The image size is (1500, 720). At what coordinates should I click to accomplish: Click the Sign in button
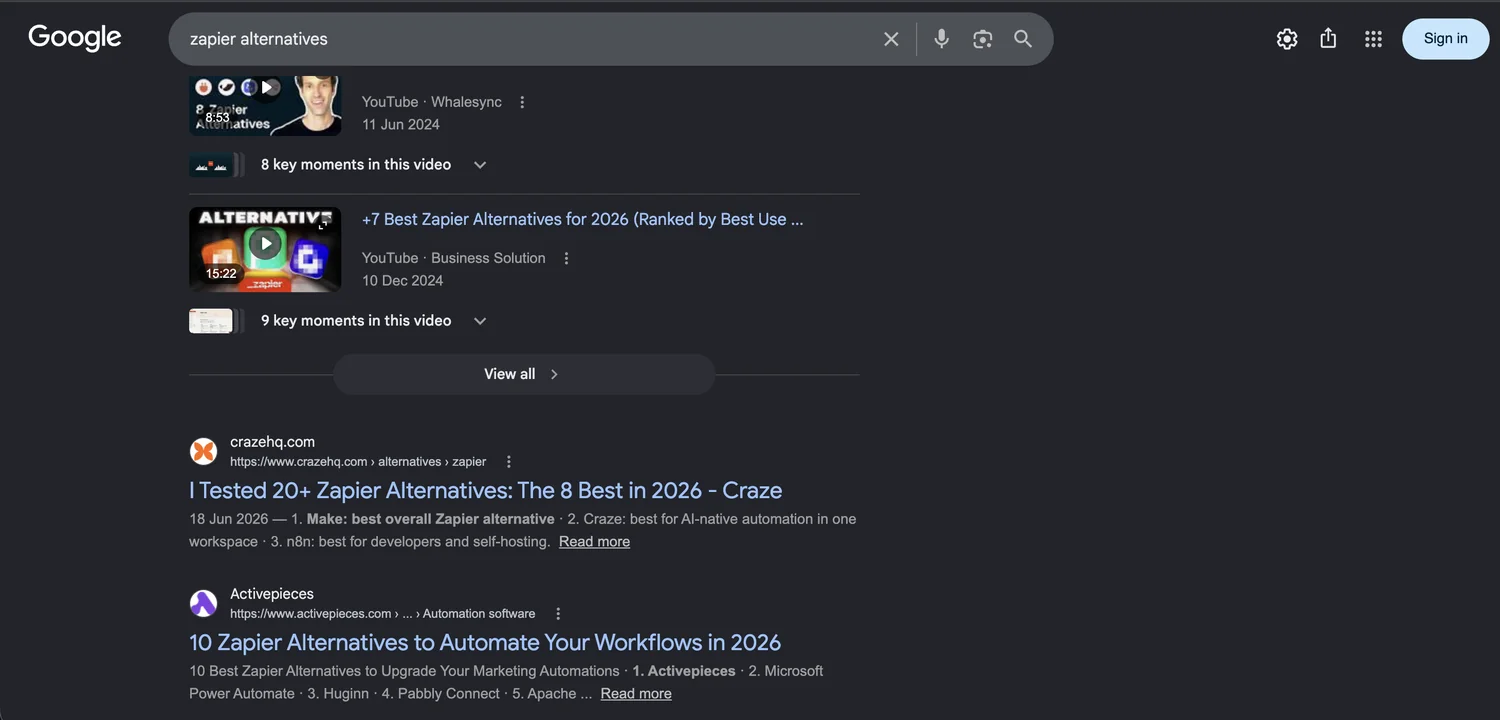click(1445, 39)
